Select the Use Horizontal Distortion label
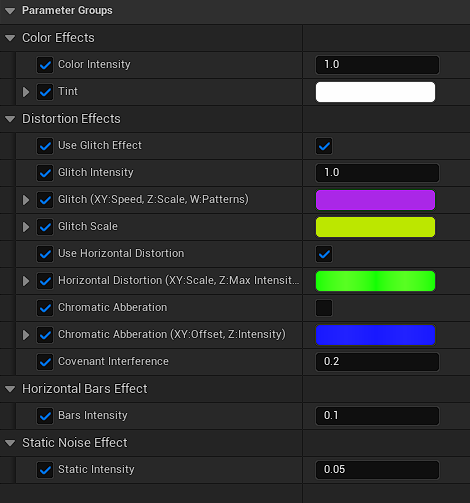The image size is (470, 503). (121, 253)
